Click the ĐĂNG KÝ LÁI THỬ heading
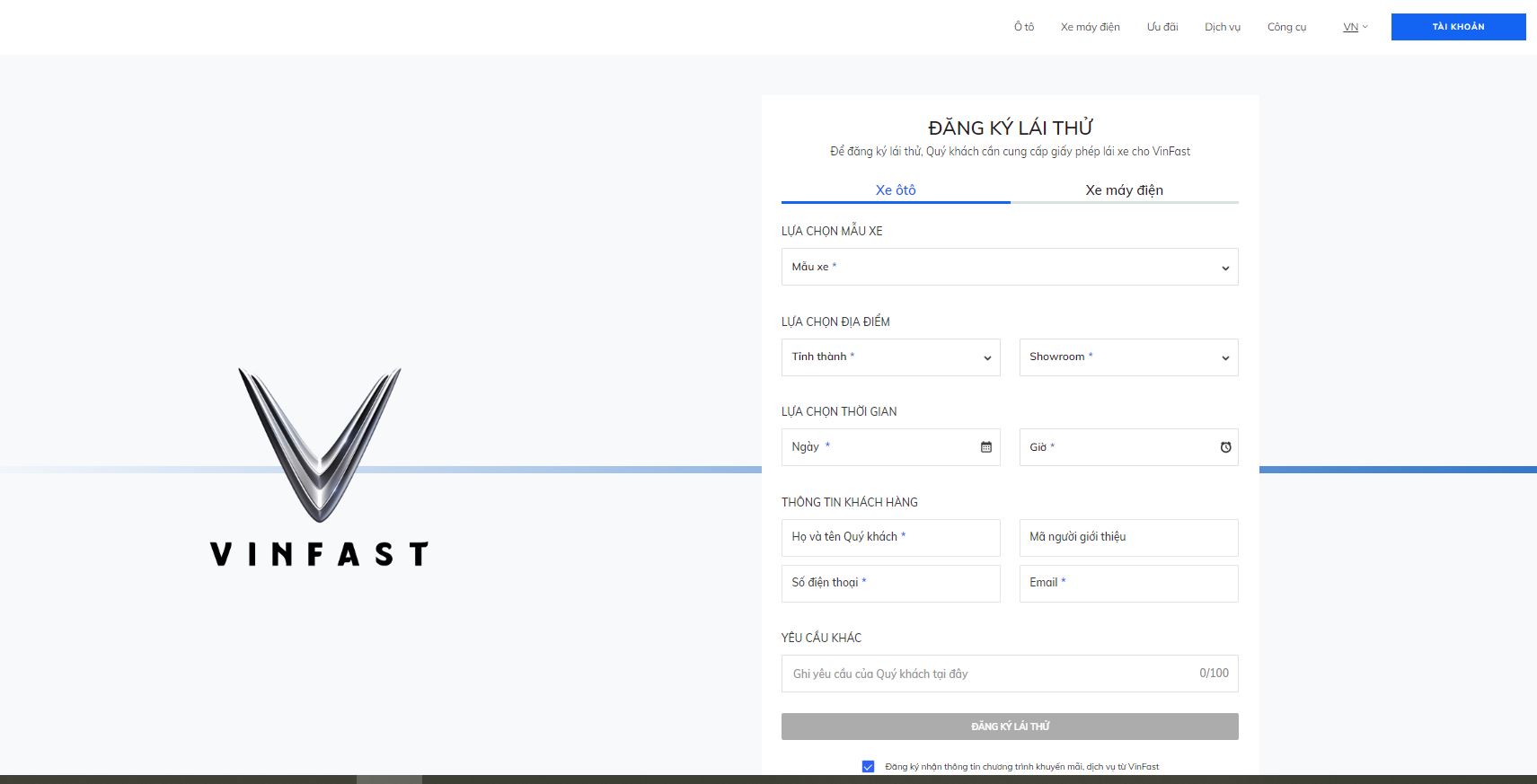 (x=1010, y=128)
